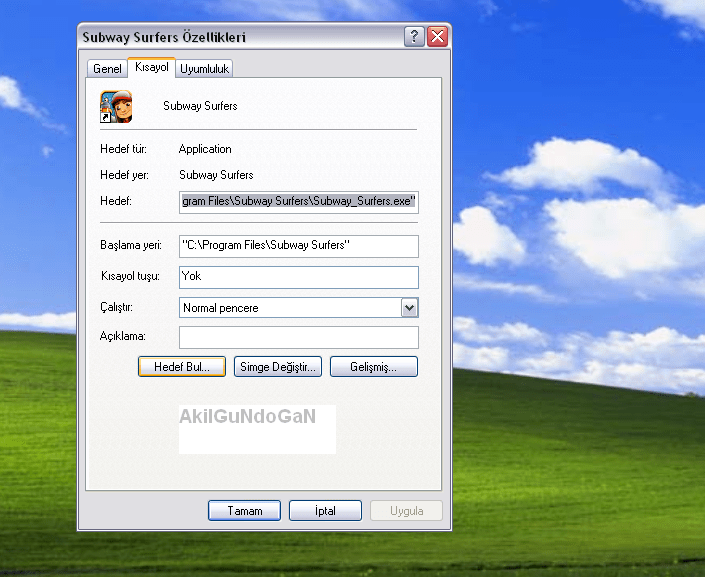
Task: Confirm with the Tamam button
Action: pyautogui.click(x=244, y=511)
